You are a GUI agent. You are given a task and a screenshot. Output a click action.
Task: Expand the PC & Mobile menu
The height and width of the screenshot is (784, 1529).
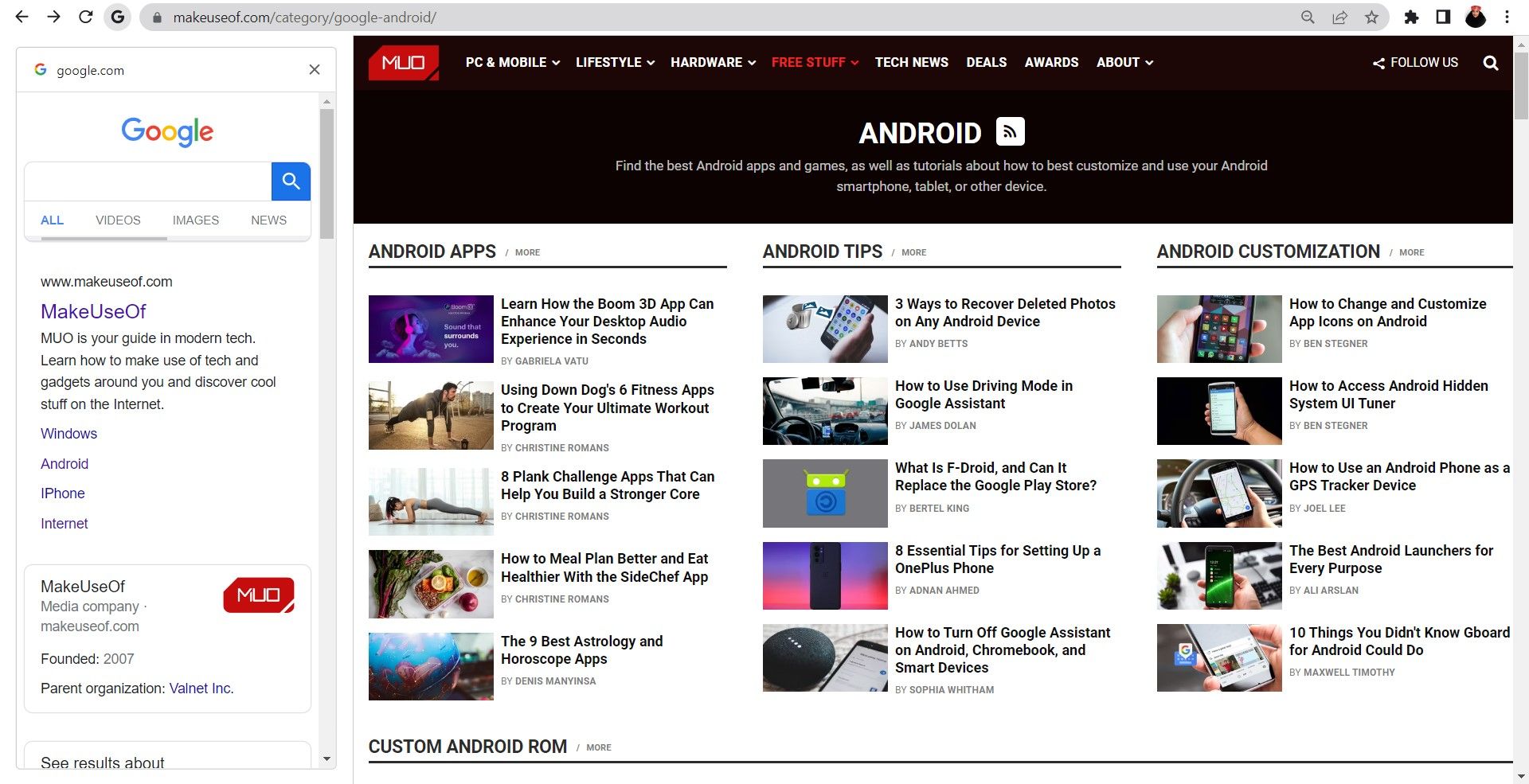tap(512, 62)
